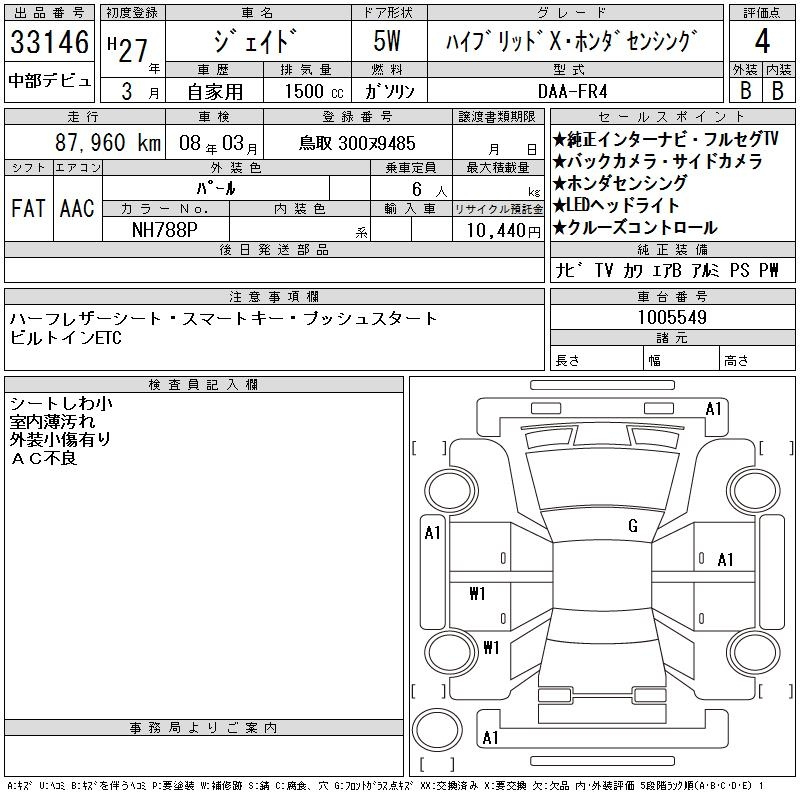Click the inspector note 外装小傷有り
This screenshot has width=800, height=800.
pyautogui.click(x=60, y=439)
